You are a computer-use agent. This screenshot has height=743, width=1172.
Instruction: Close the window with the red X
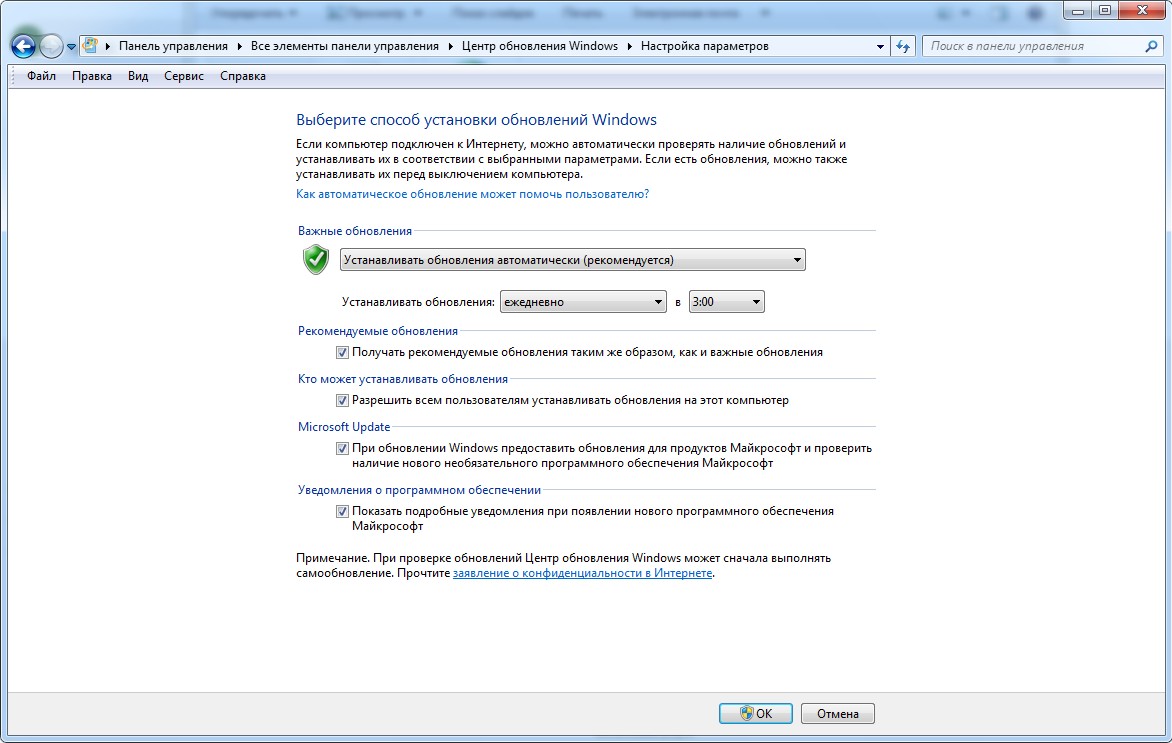[1141, 10]
